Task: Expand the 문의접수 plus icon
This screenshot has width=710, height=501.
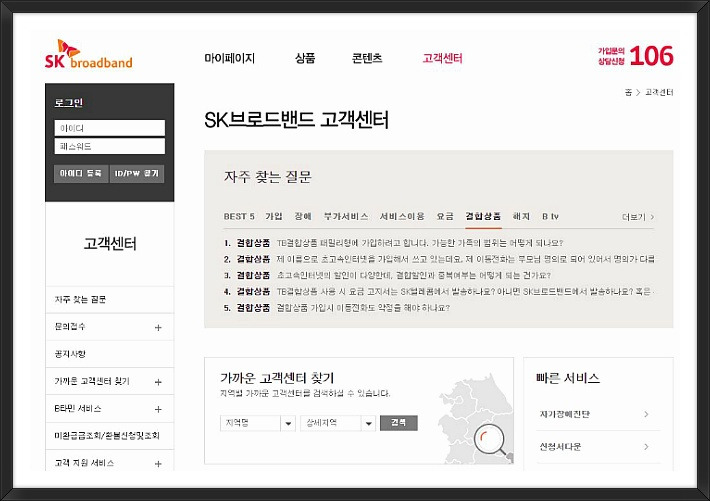Action: click(x=158, y=327)
